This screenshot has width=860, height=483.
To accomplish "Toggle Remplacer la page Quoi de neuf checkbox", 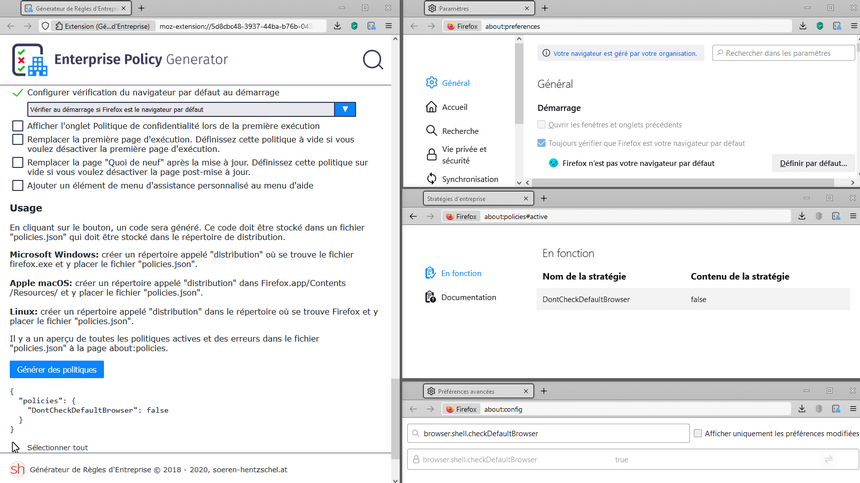I will click(x=18, y=163).
